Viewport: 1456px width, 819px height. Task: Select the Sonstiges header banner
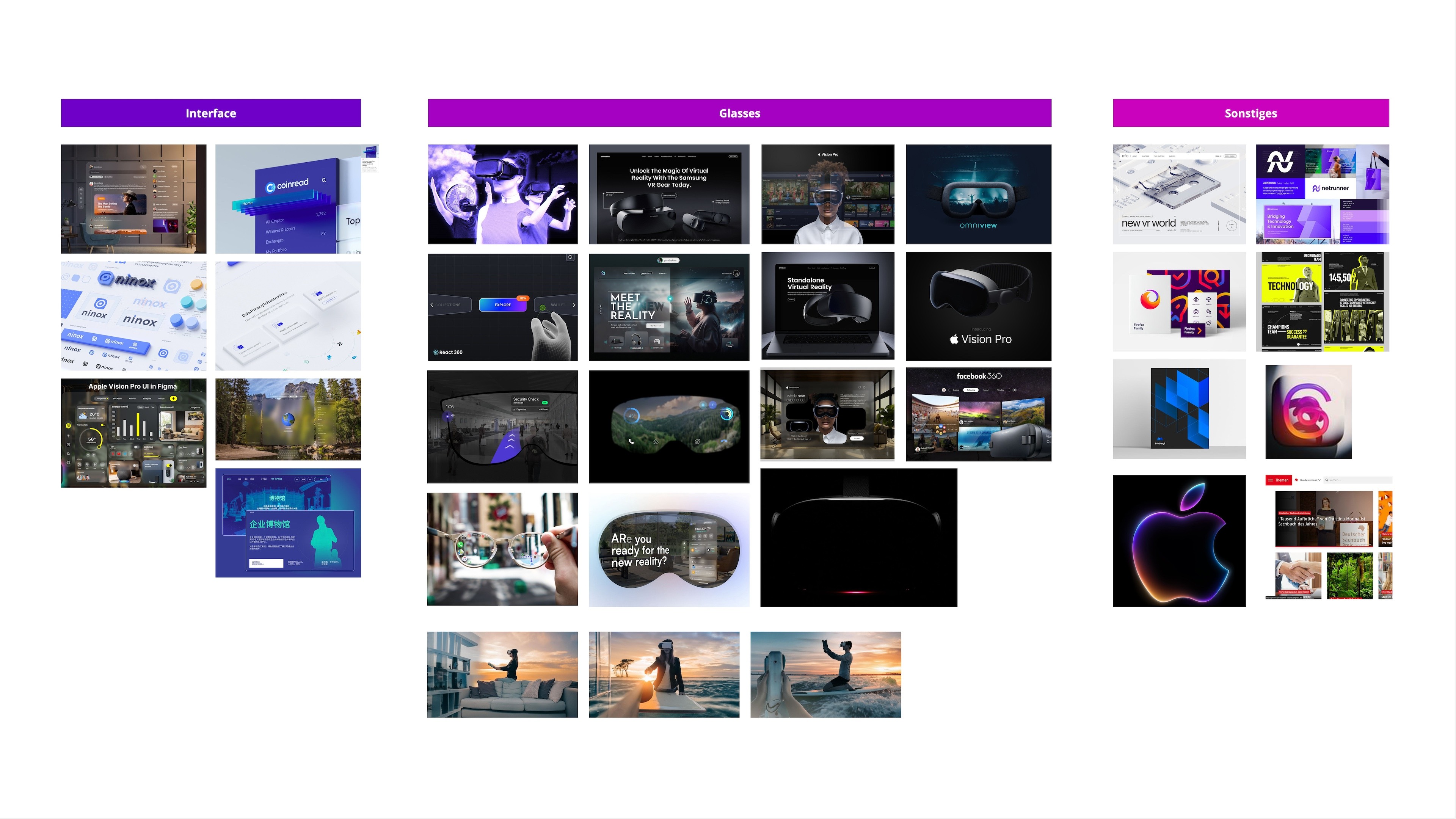[x=1250, y=113]
